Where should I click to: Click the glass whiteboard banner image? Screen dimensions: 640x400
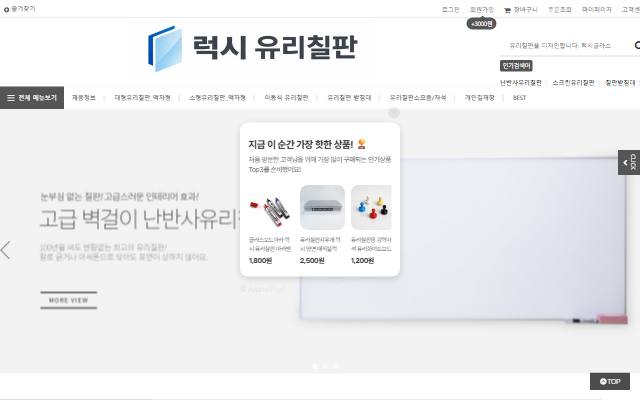point(463,240)
